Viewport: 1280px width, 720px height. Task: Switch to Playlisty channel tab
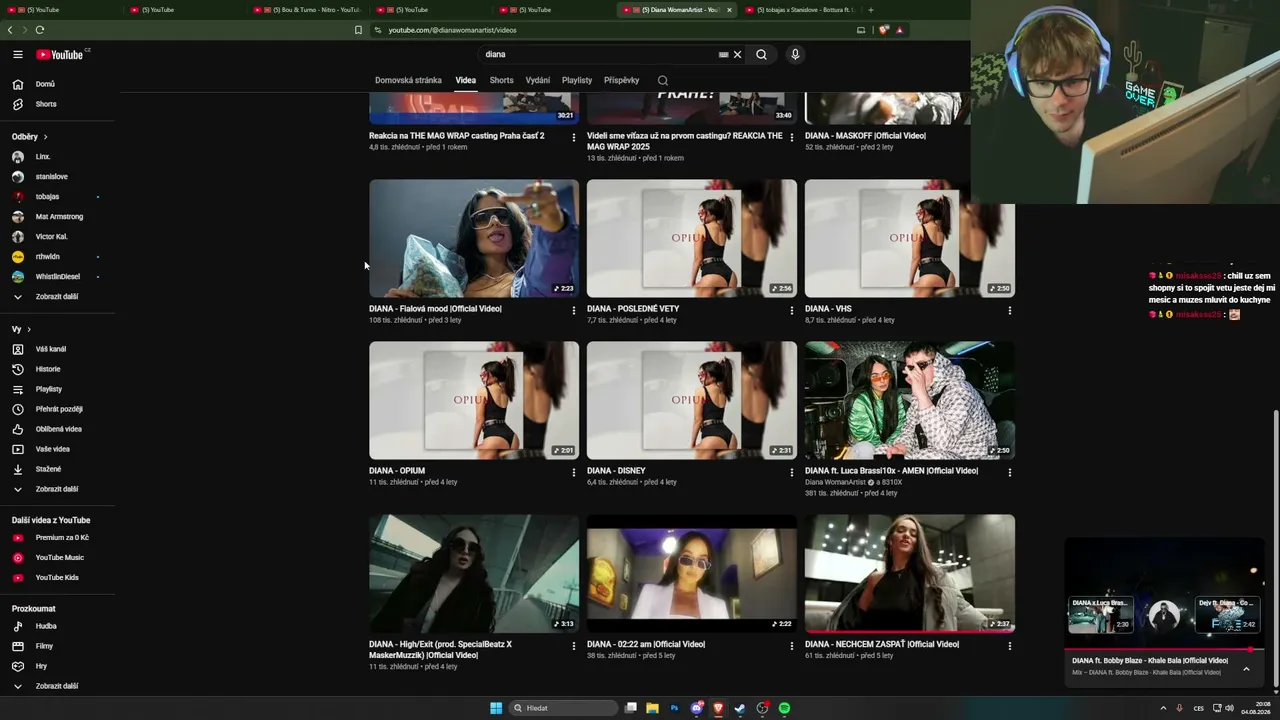[577, 80]
